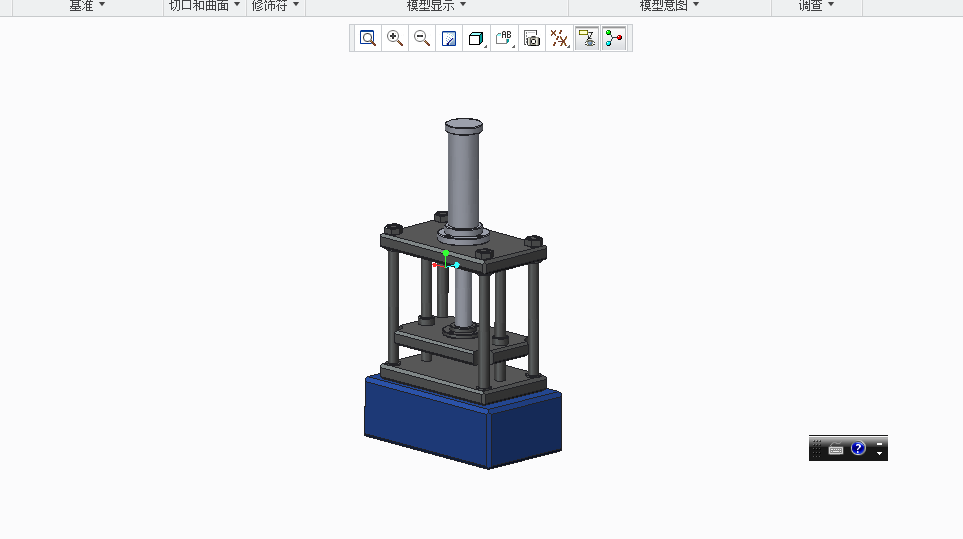This screenshot has width=963, height=539.
Task: Open the Display Style cube dropdown
Action: (x=476, y=38)
